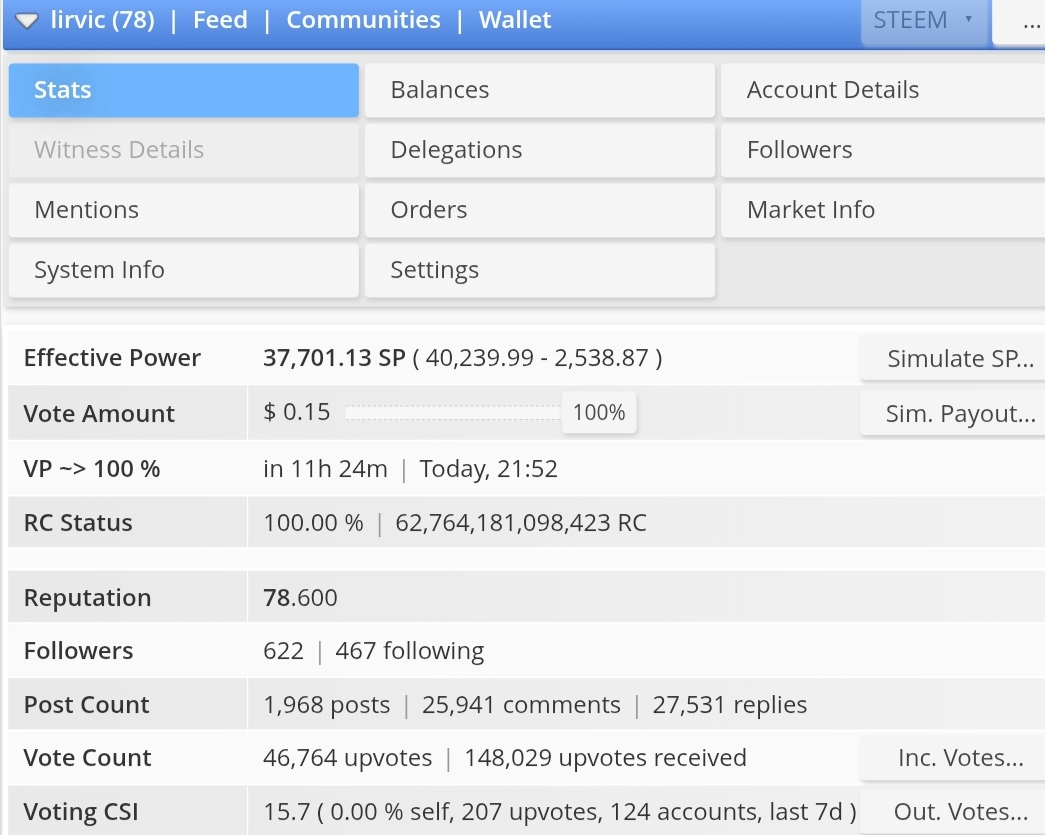The width and height of the screenshot is (1045, 835).
Task: Switch to the Followers tab
Action: point(883,150)
